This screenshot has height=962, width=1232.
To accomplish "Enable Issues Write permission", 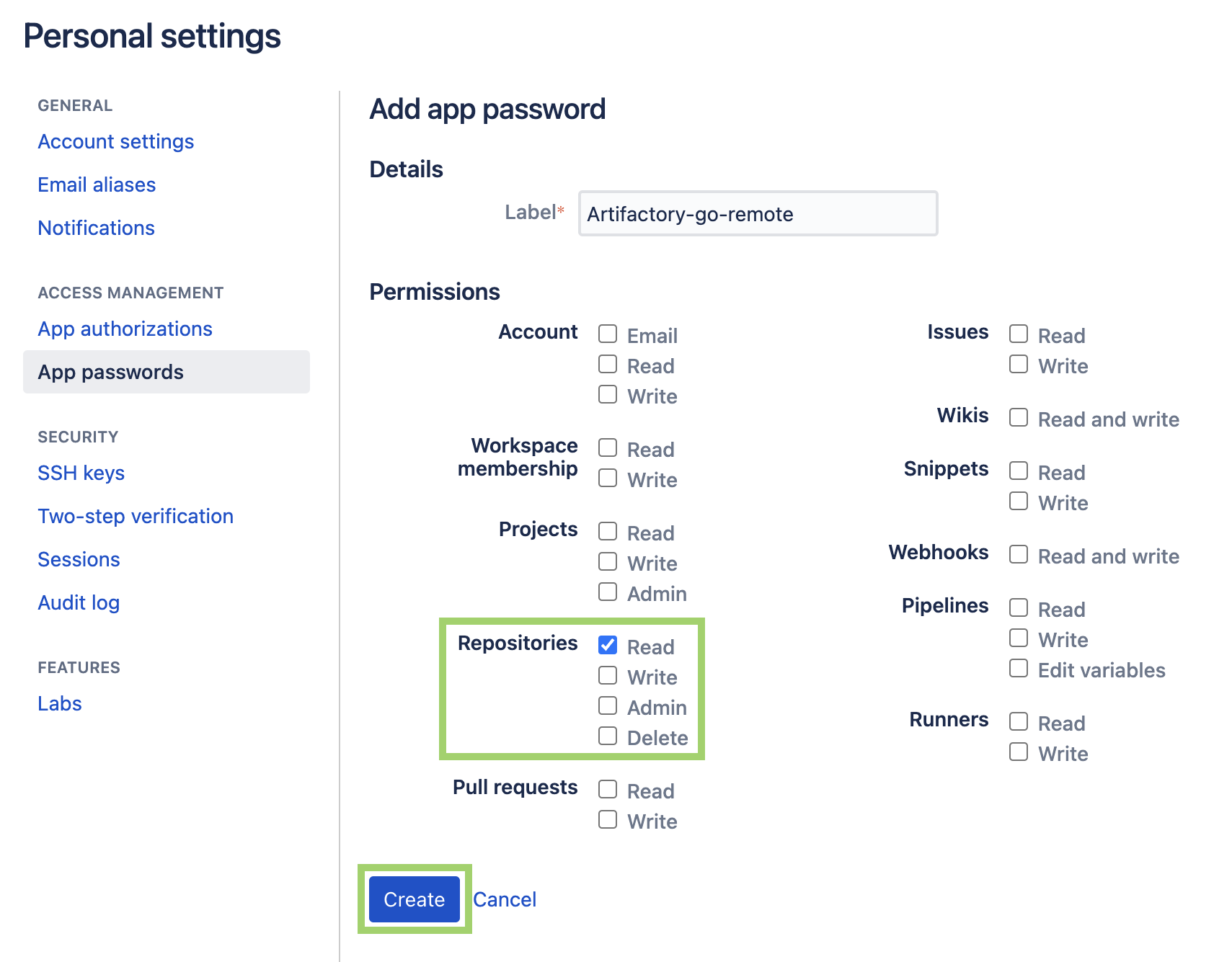I will (x=1019, y=365).
